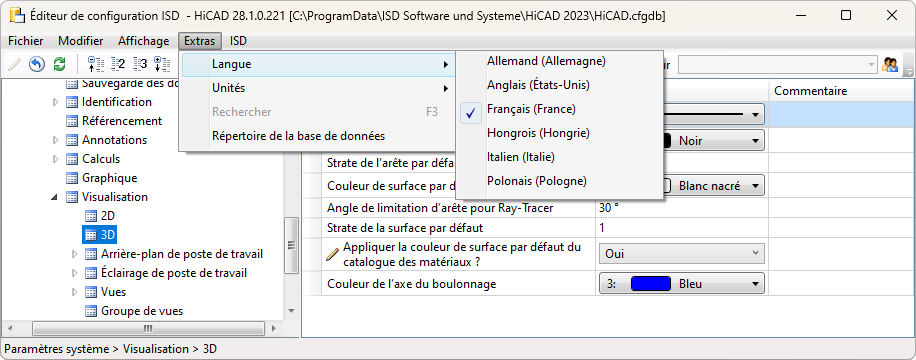Expand tree to level 3 icon
Screen dimensions: 916x360
point(140,64)
